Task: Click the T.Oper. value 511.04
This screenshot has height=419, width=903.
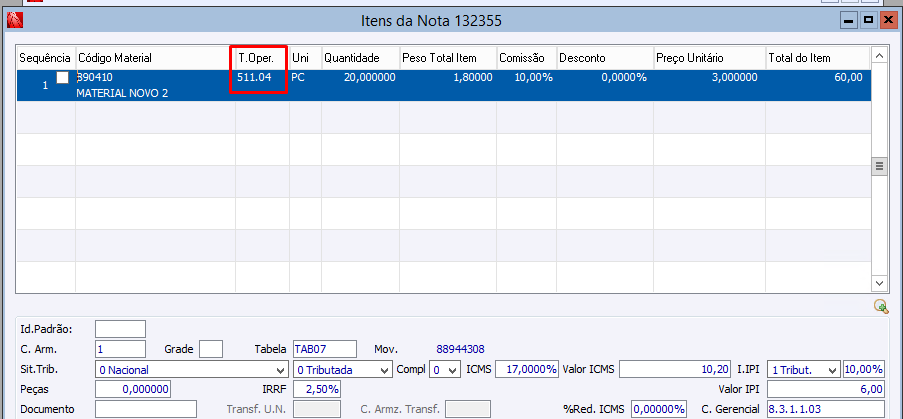Action: click(x=254, y=77)
